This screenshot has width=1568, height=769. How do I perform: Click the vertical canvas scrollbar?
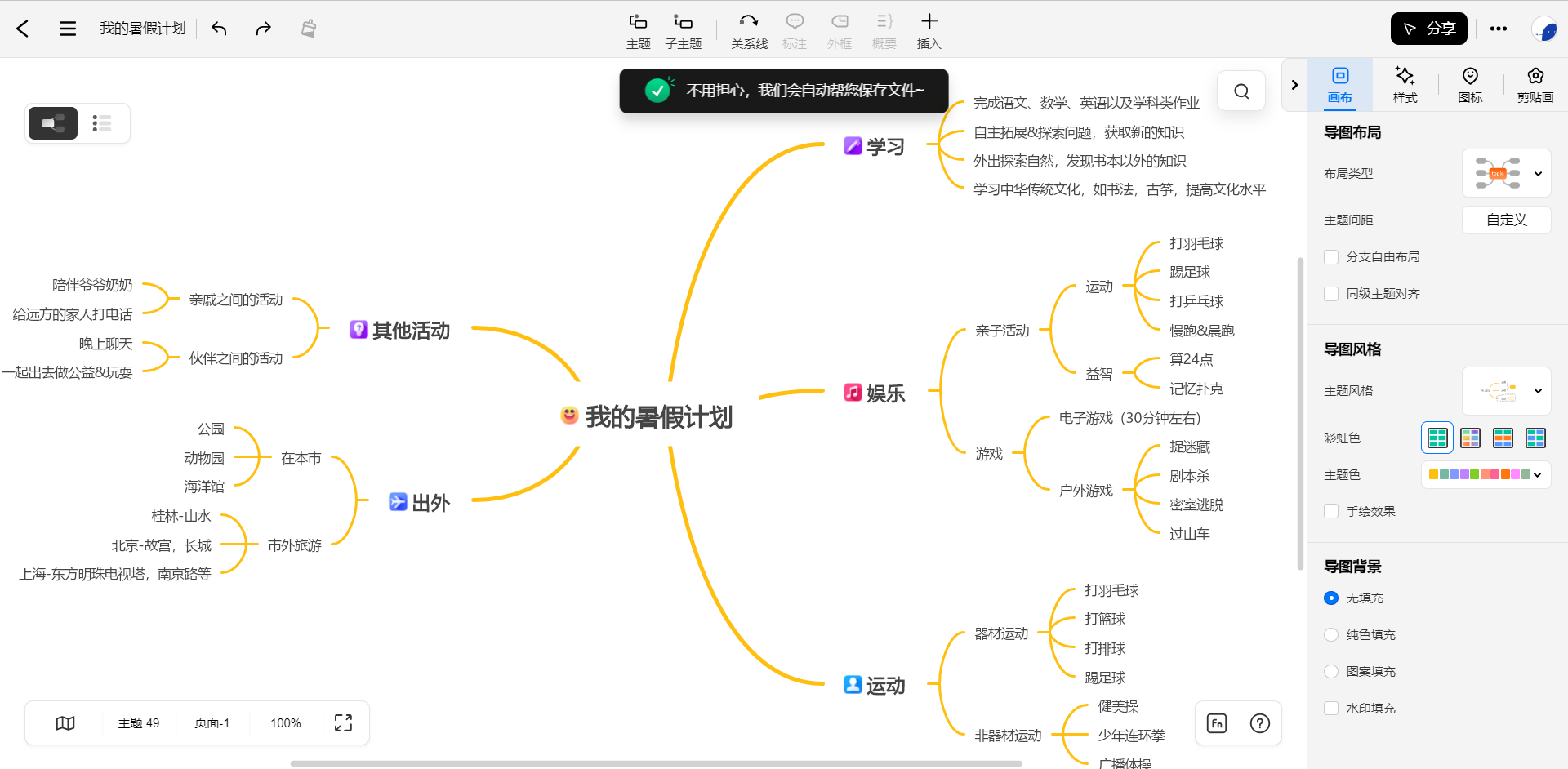[1301, 414]
